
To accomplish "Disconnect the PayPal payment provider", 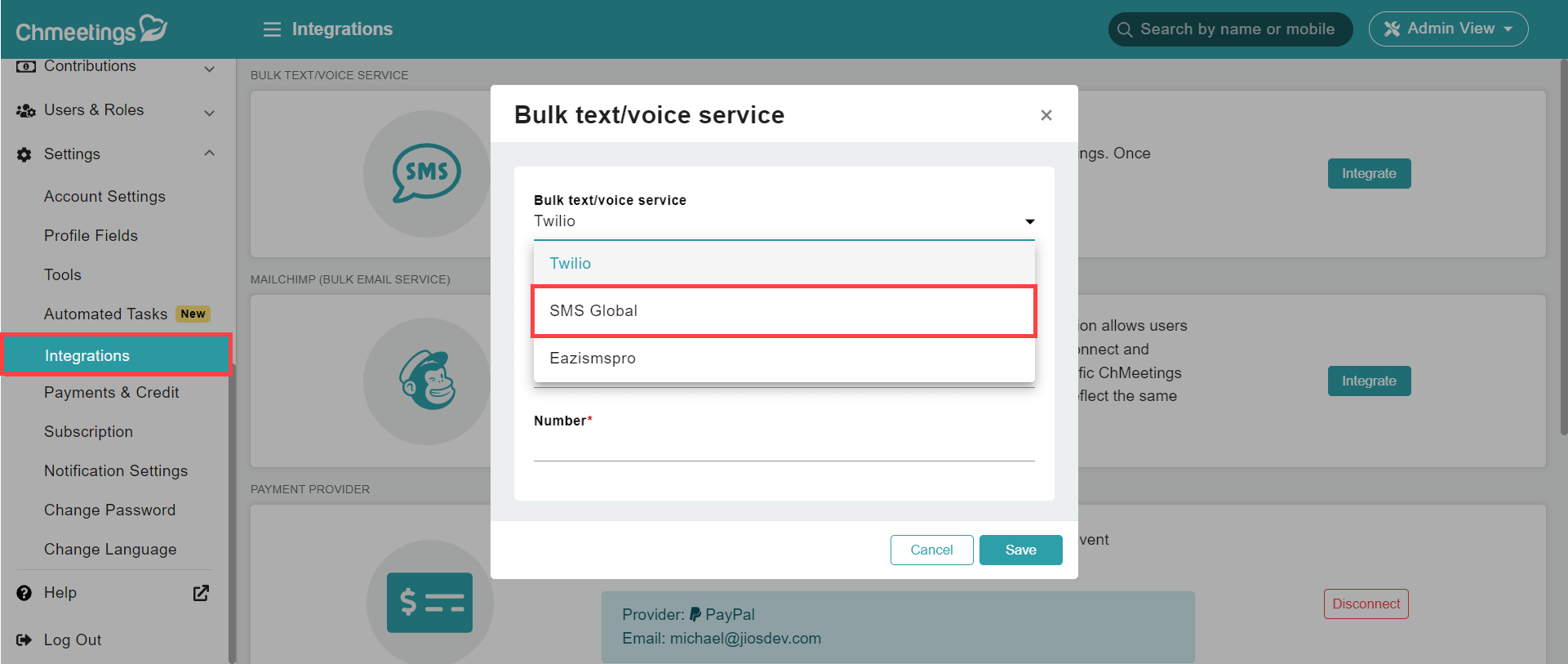I will (1366, 604).
